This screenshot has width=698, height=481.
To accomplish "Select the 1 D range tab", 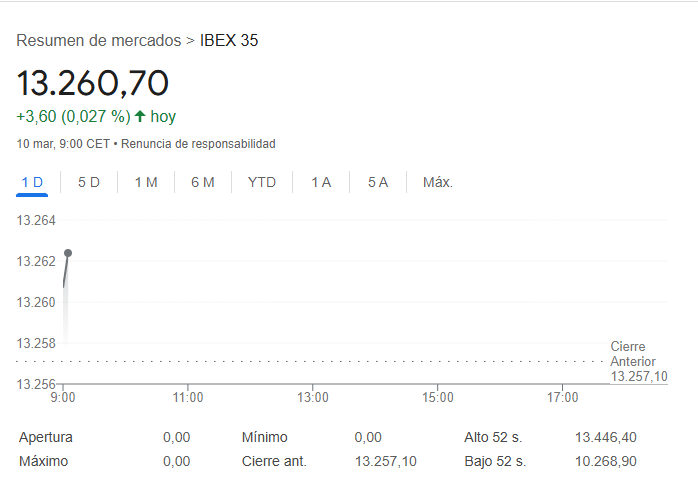I will coord(32,182).
